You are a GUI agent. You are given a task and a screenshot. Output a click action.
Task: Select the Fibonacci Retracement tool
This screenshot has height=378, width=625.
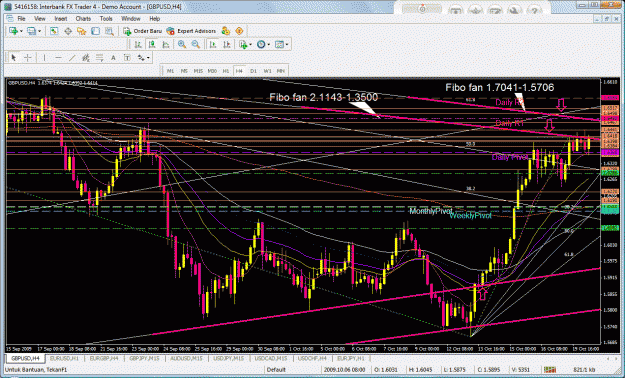coord(99,58)
